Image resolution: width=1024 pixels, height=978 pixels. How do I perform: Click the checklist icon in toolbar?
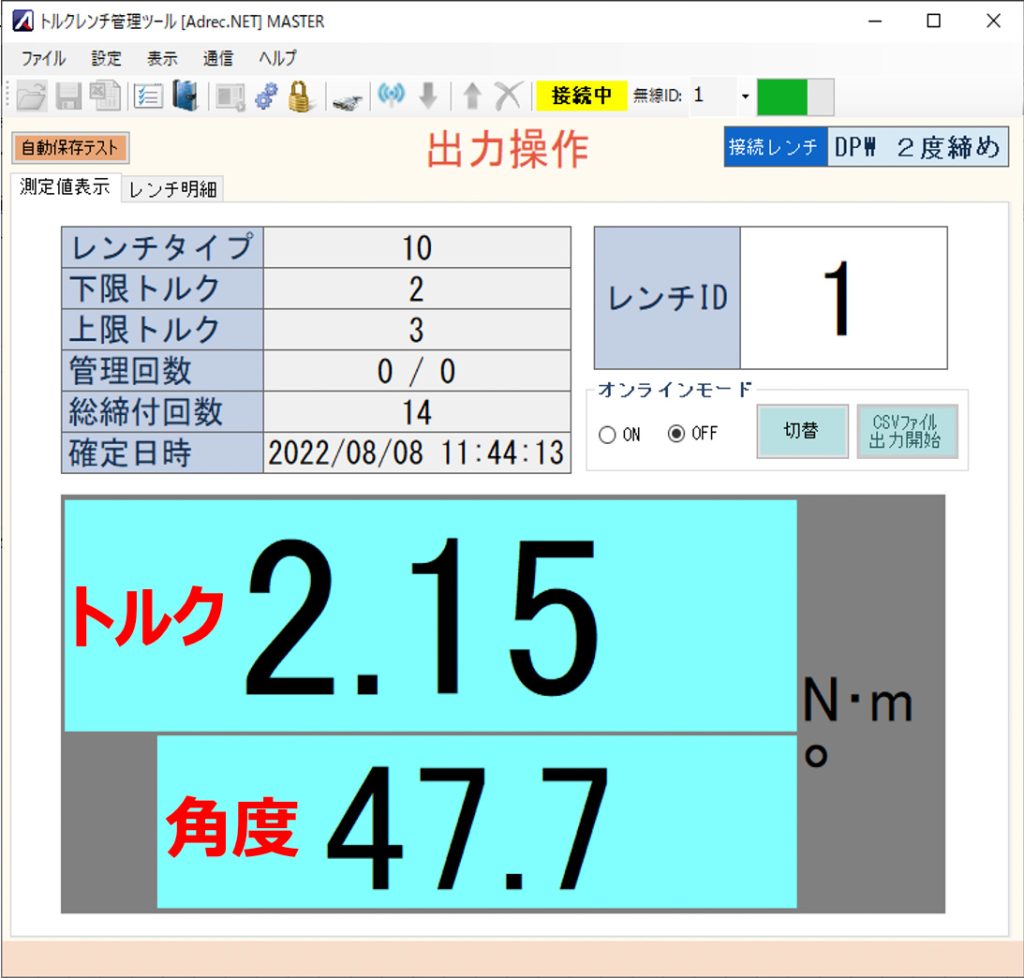pyautogui.click(x=148, y=96)
